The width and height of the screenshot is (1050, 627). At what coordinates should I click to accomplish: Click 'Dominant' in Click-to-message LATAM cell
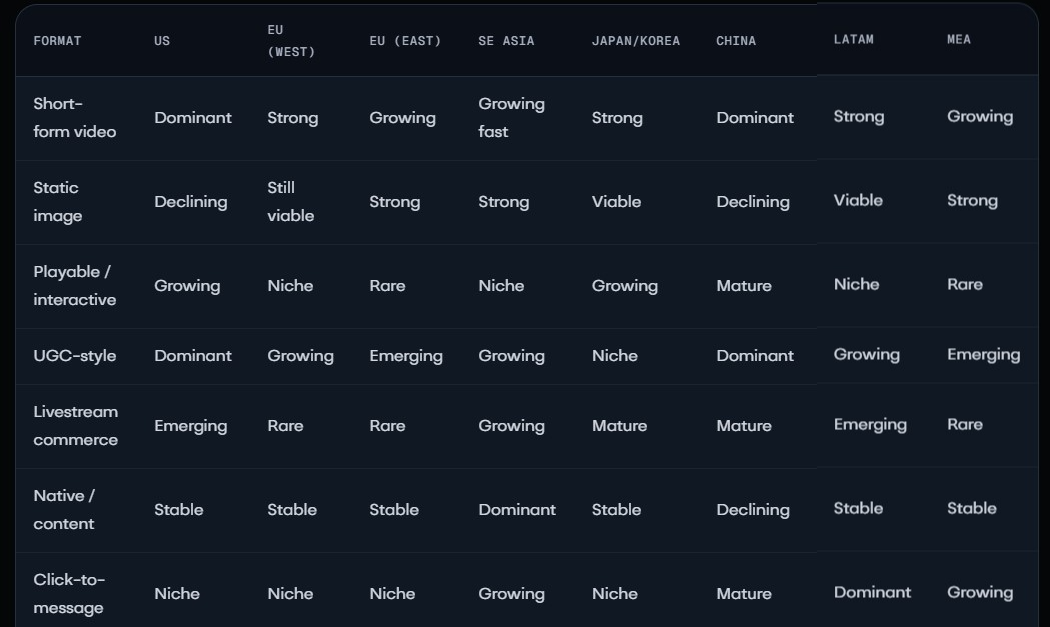pos(872,592)
